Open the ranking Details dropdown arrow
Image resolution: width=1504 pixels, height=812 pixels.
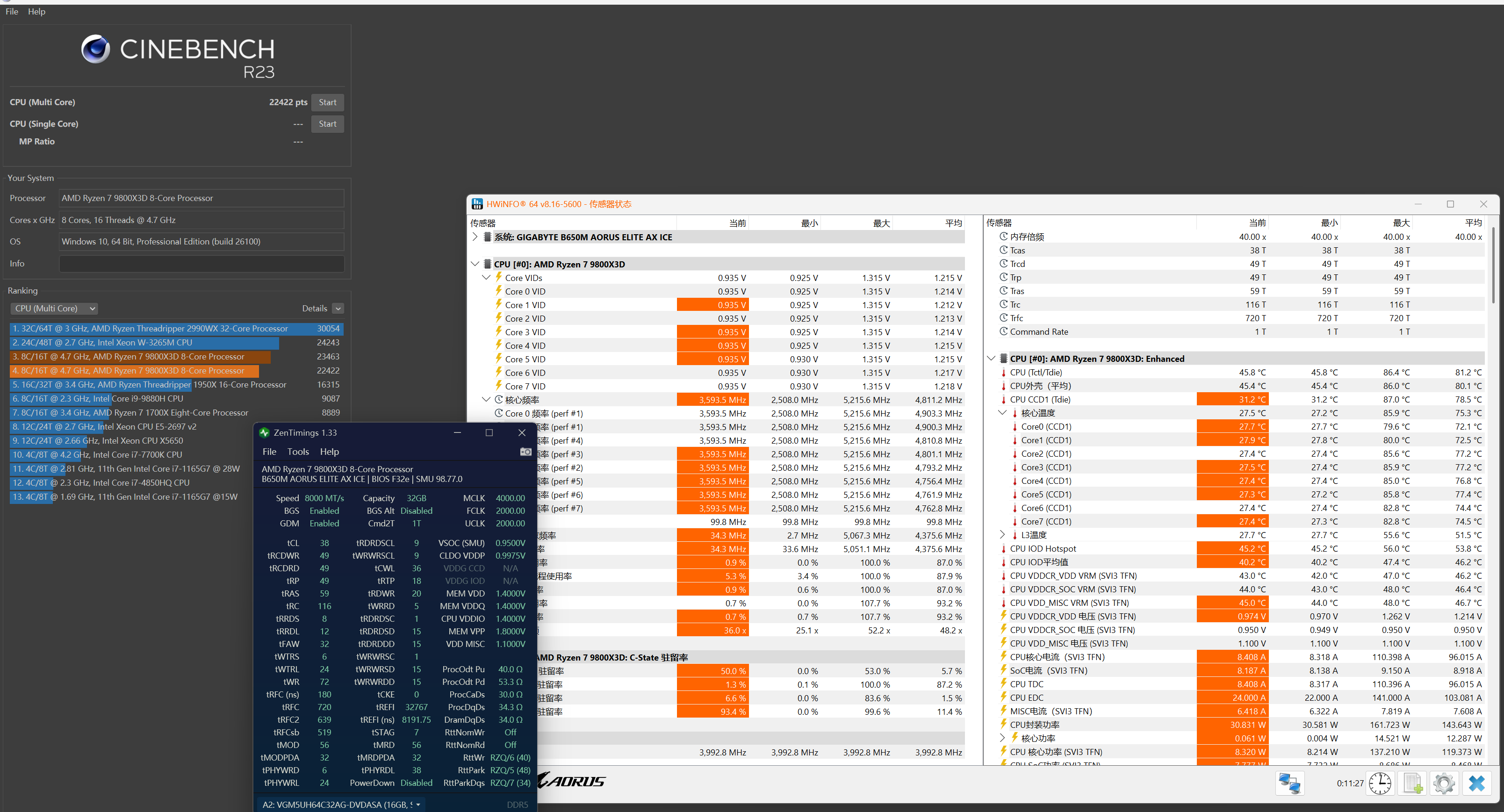pyautogui.click(x=338, y=308)
